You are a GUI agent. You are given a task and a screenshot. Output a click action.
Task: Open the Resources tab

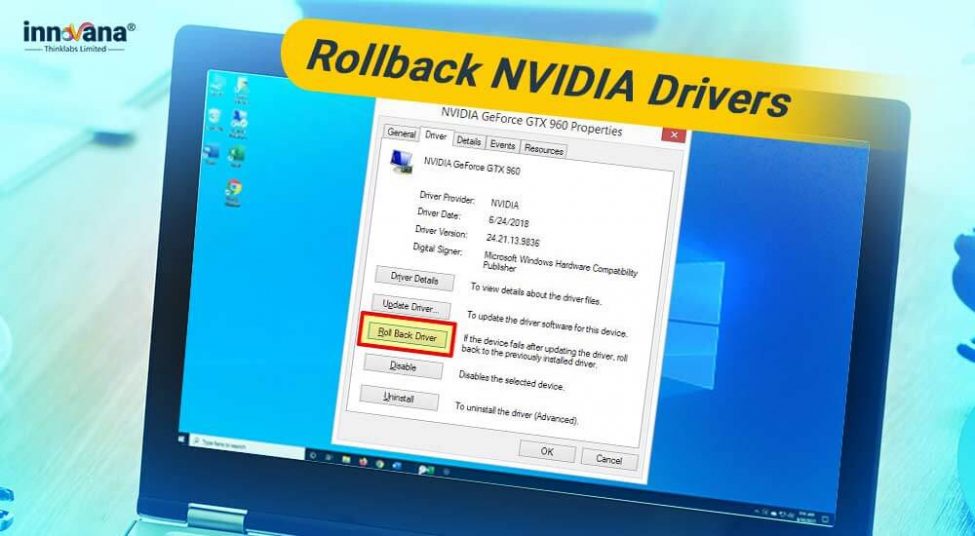pos(543,149)
